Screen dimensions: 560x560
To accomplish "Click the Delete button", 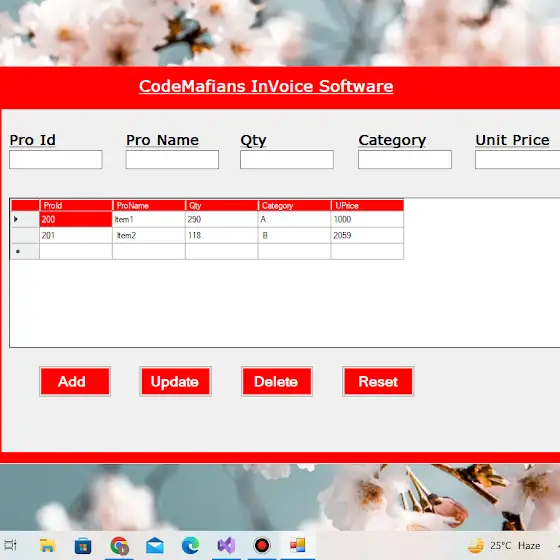I will 277,381.
